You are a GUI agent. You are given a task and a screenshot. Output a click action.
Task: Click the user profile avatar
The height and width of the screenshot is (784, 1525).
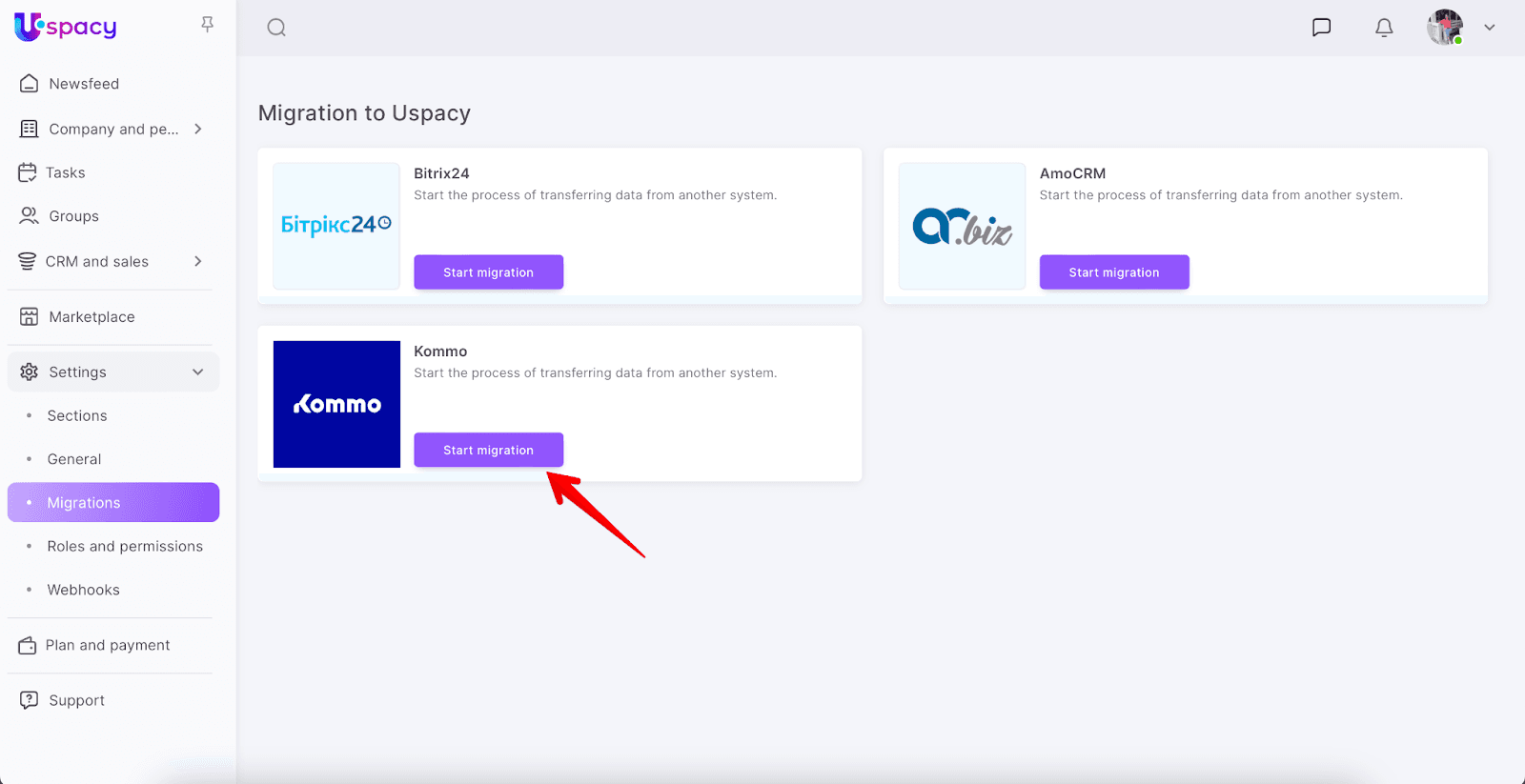click(x=1445, y=28)
